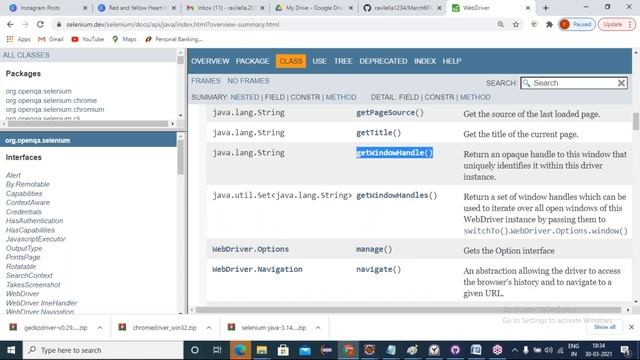
Task: Click the Paused profile button
Action: (577, 24)
